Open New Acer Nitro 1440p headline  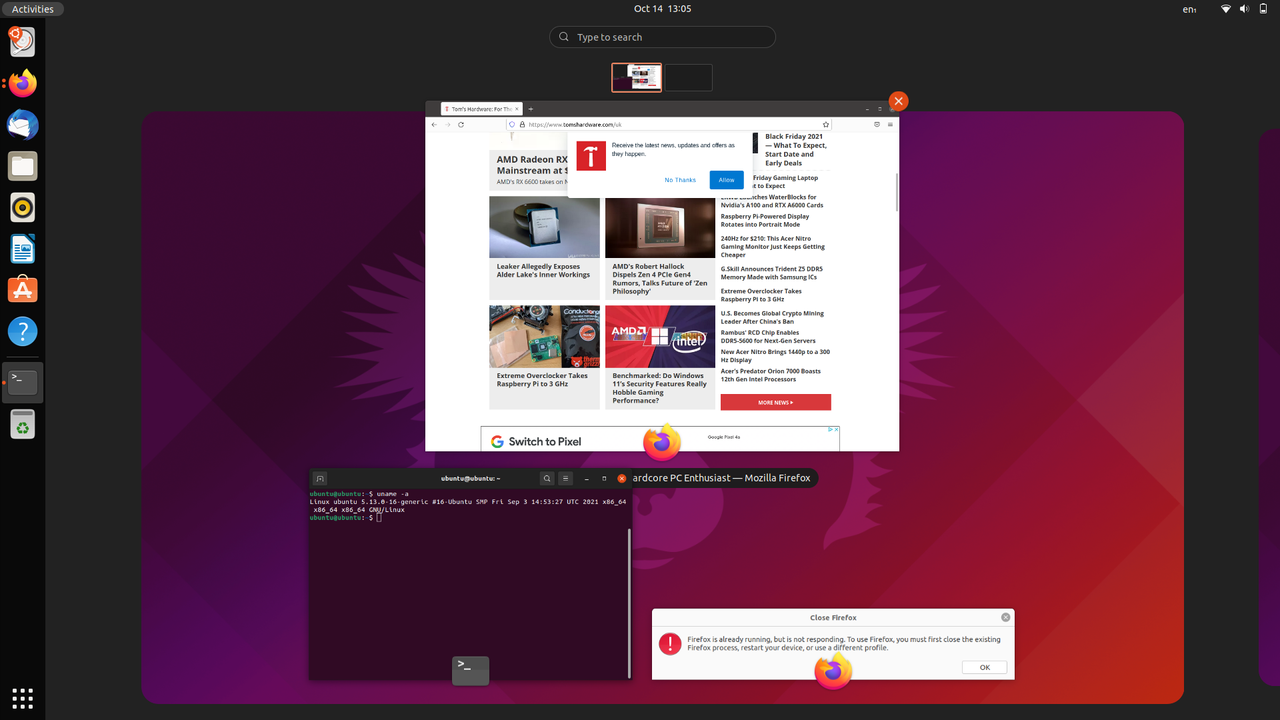[x=775, y=355]
